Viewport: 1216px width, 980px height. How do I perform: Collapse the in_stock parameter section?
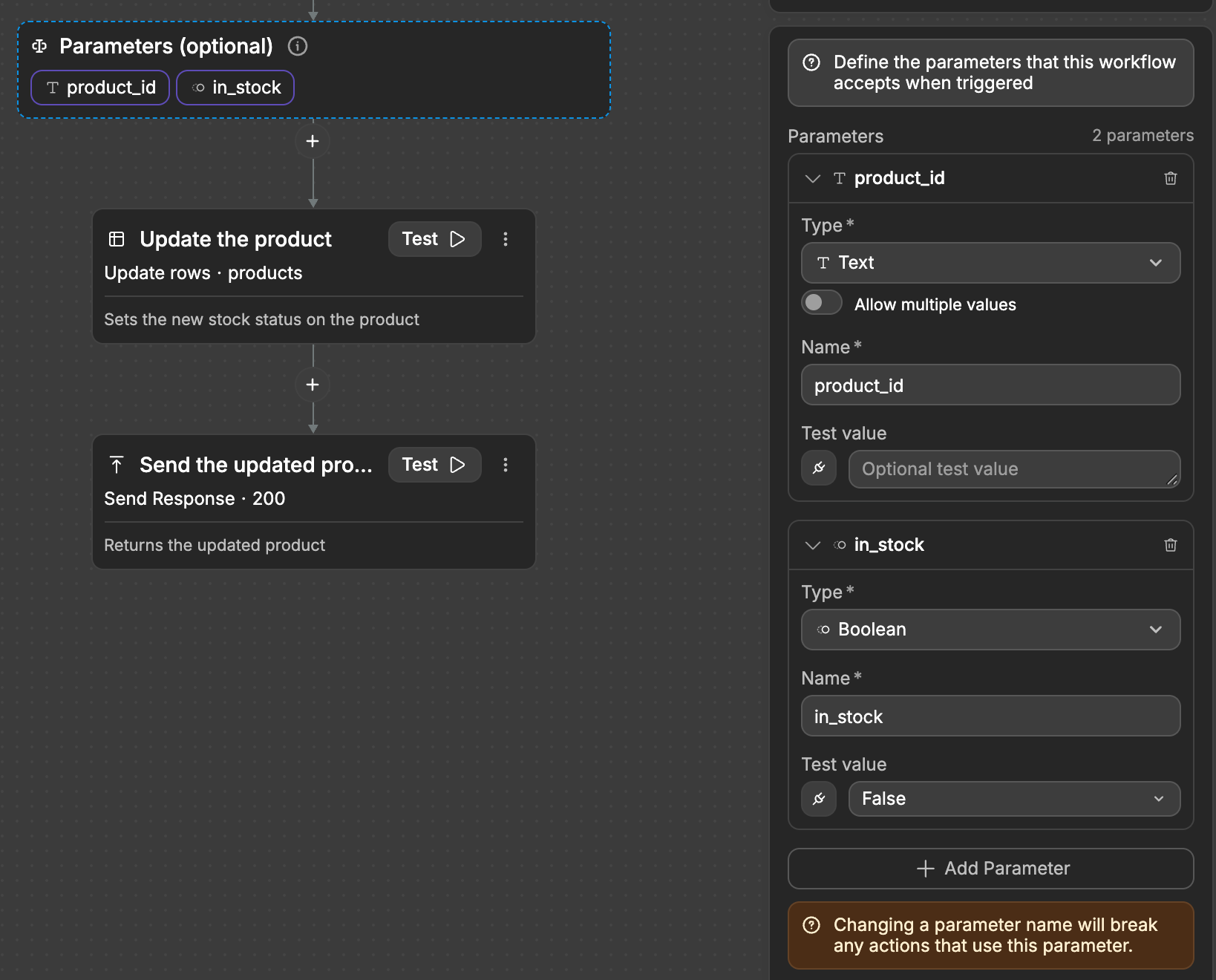tap(813, 545)
